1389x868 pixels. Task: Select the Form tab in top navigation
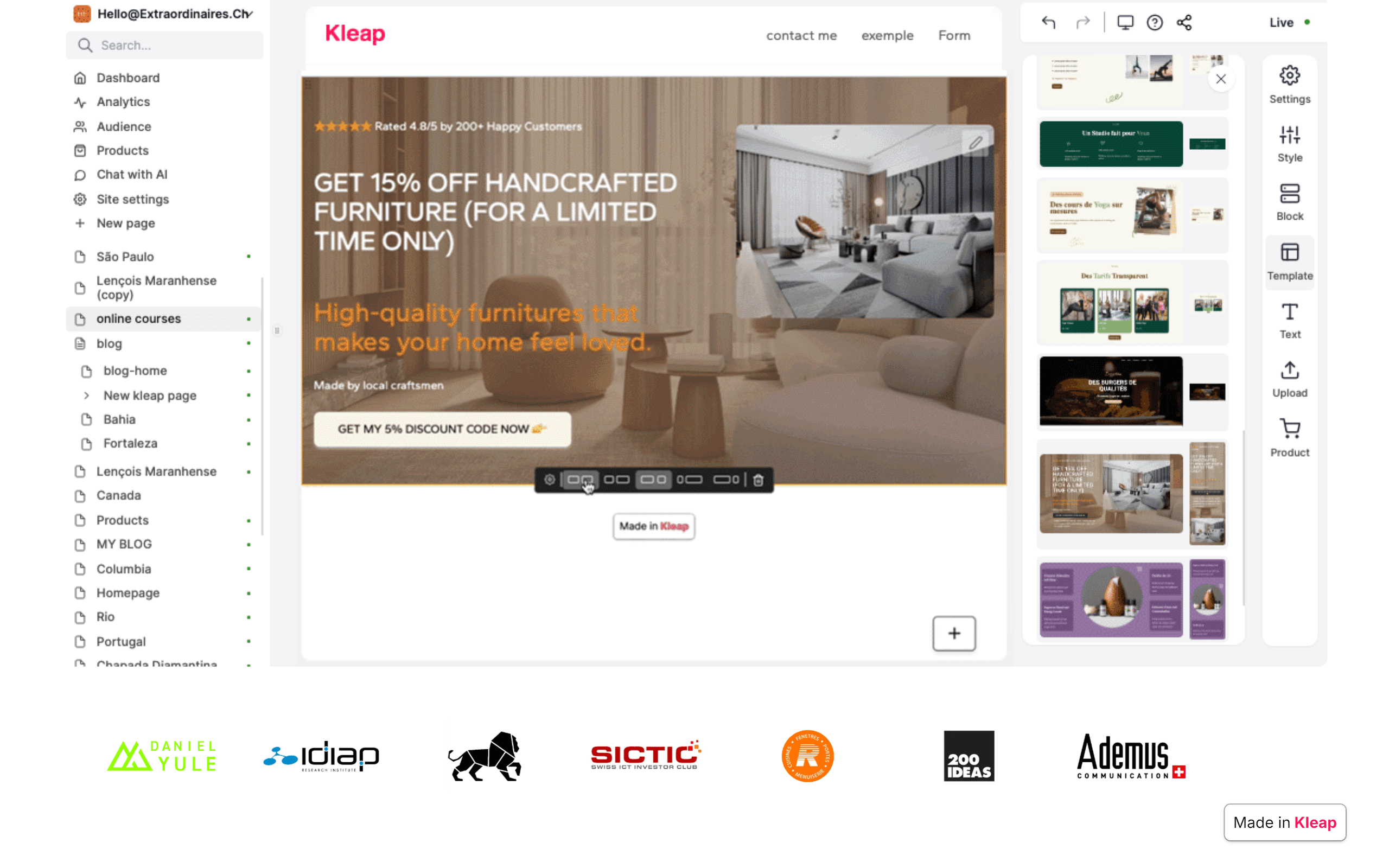click(954, 35)
